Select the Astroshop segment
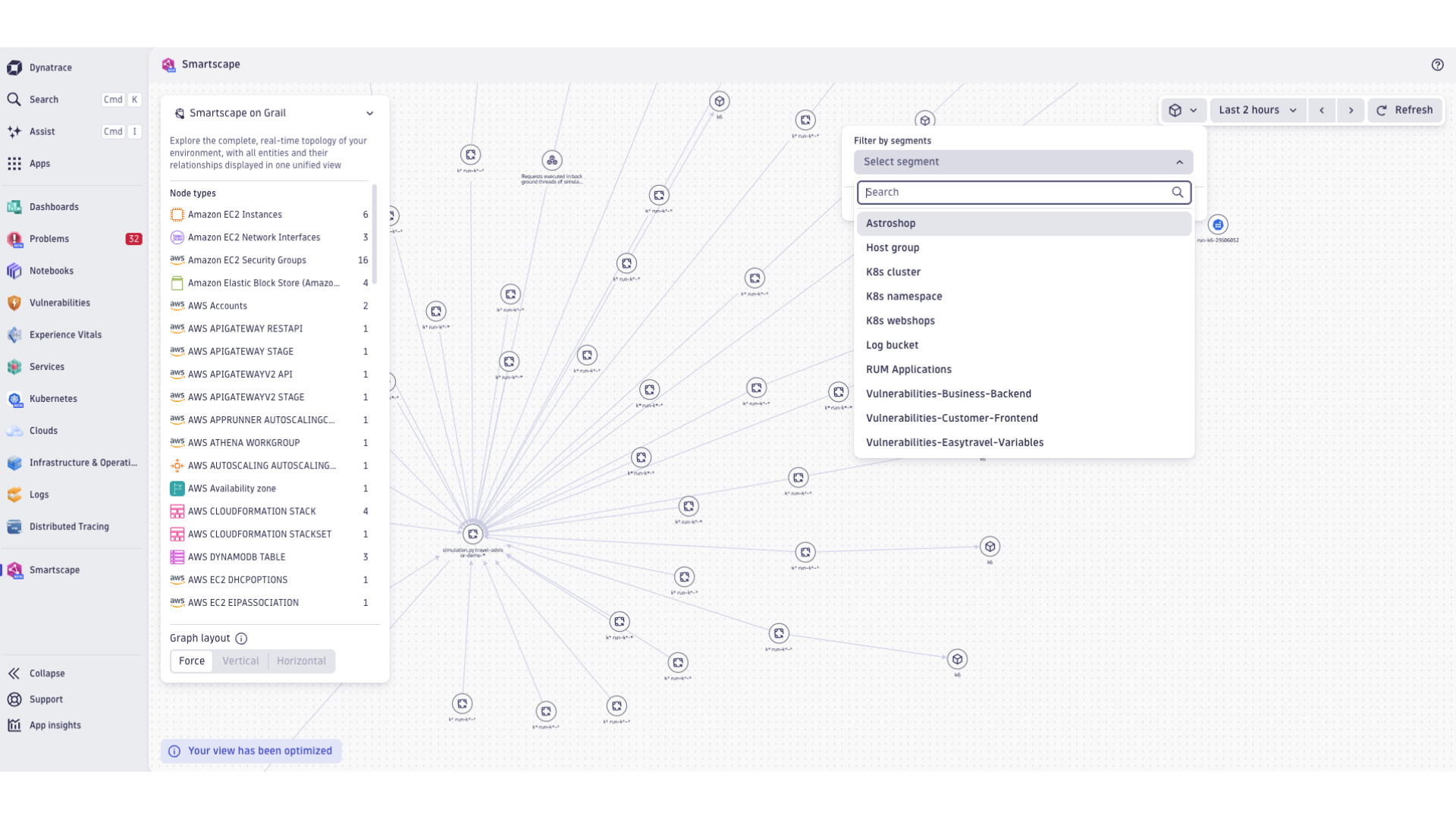This screenshot has width=1456, height=819. pyautogui.click(x=891, y=223)
